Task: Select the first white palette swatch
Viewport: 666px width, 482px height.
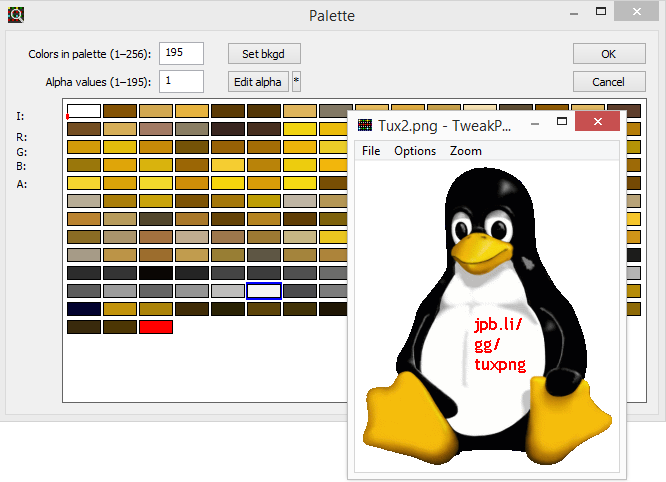Action: 84,111
